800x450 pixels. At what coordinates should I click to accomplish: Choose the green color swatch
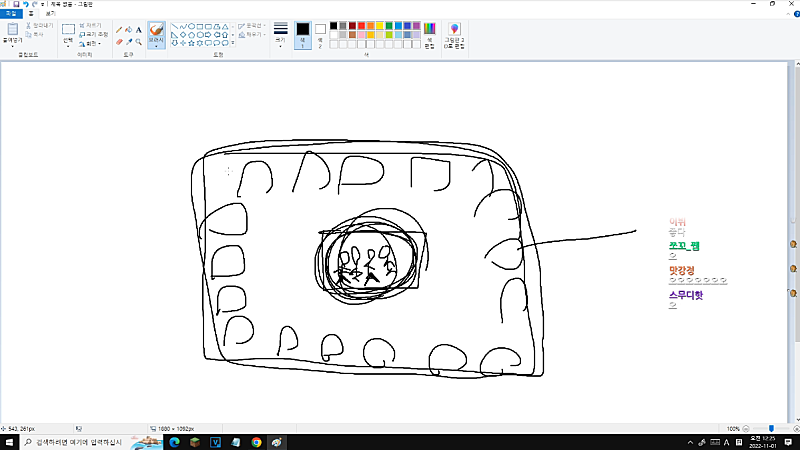click(389, 26)
